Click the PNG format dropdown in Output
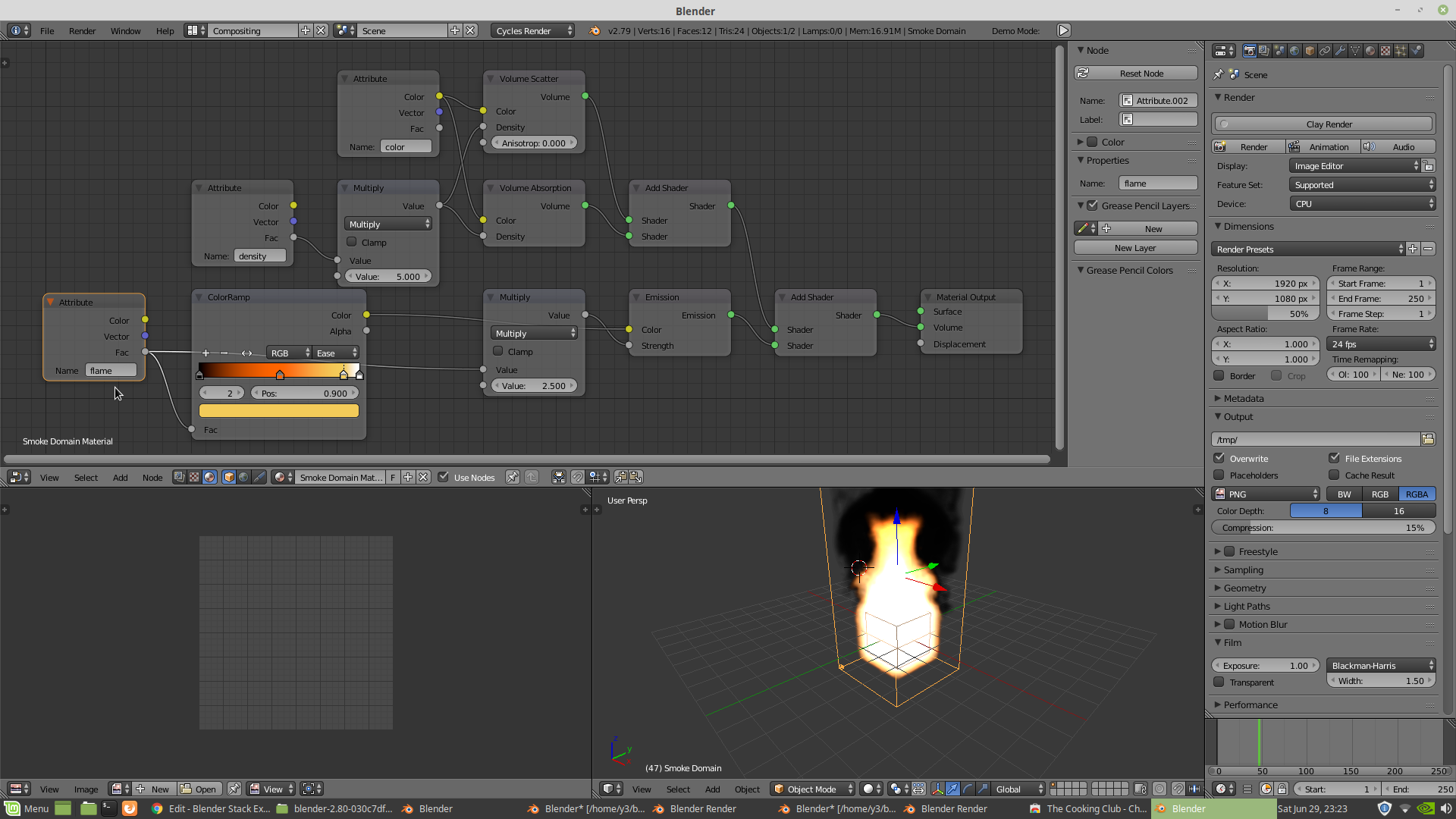 click(1266, 493)
